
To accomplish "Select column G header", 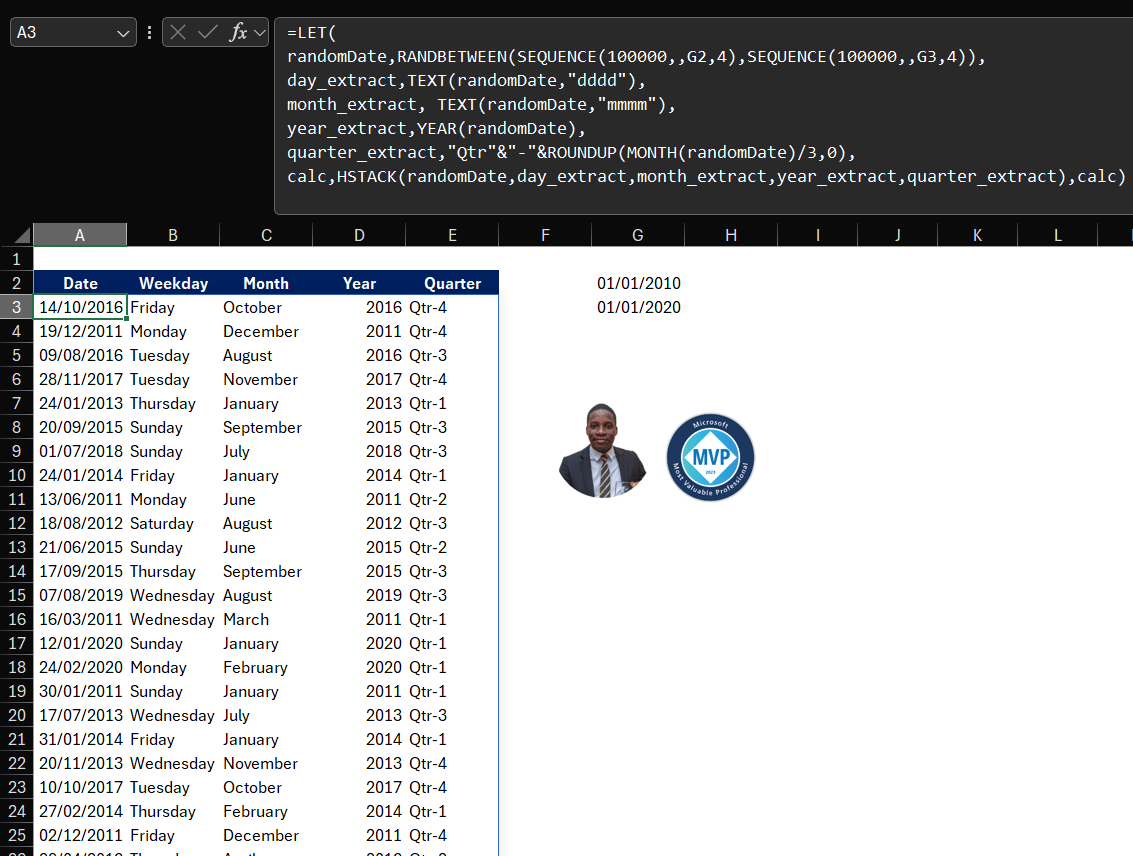I will pos(637,234).
